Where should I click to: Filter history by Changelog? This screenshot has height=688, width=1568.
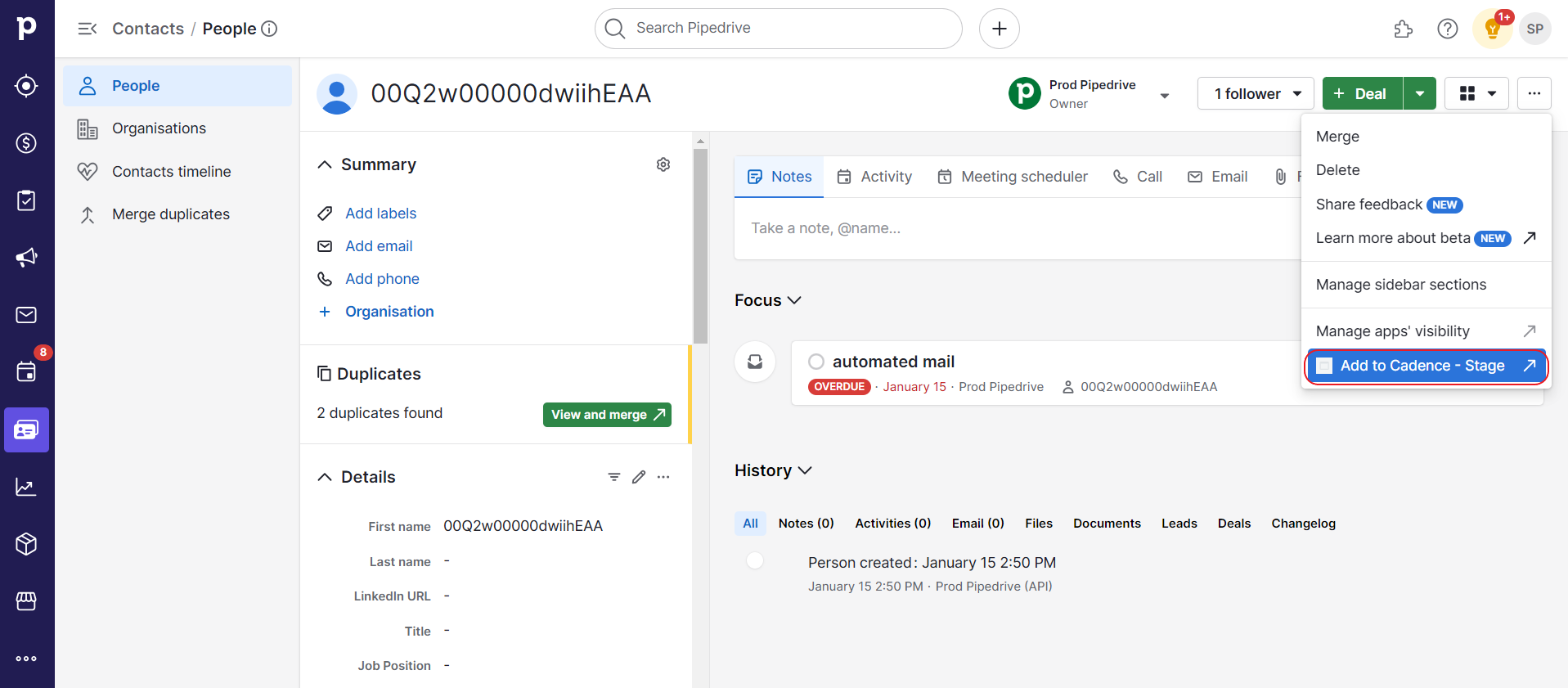(1303, 524)
